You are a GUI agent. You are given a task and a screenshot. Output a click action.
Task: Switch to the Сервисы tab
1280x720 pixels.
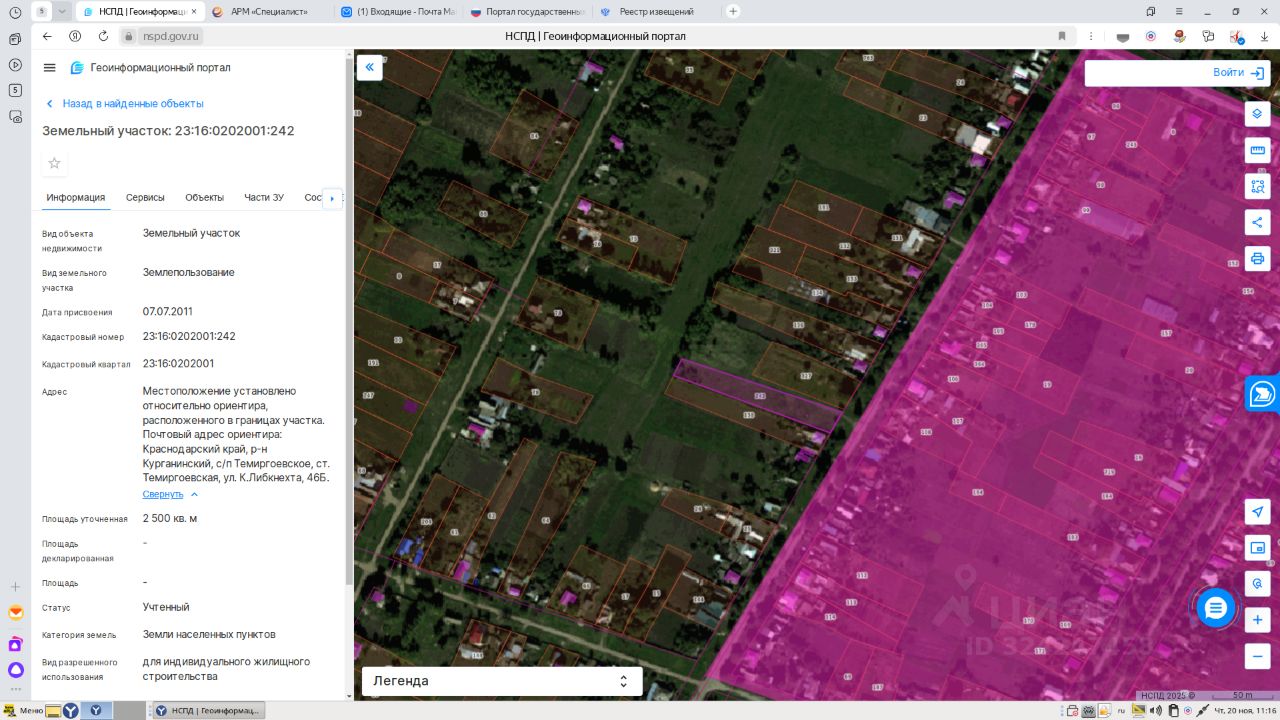pyautogui.click(x=145, y=197)
